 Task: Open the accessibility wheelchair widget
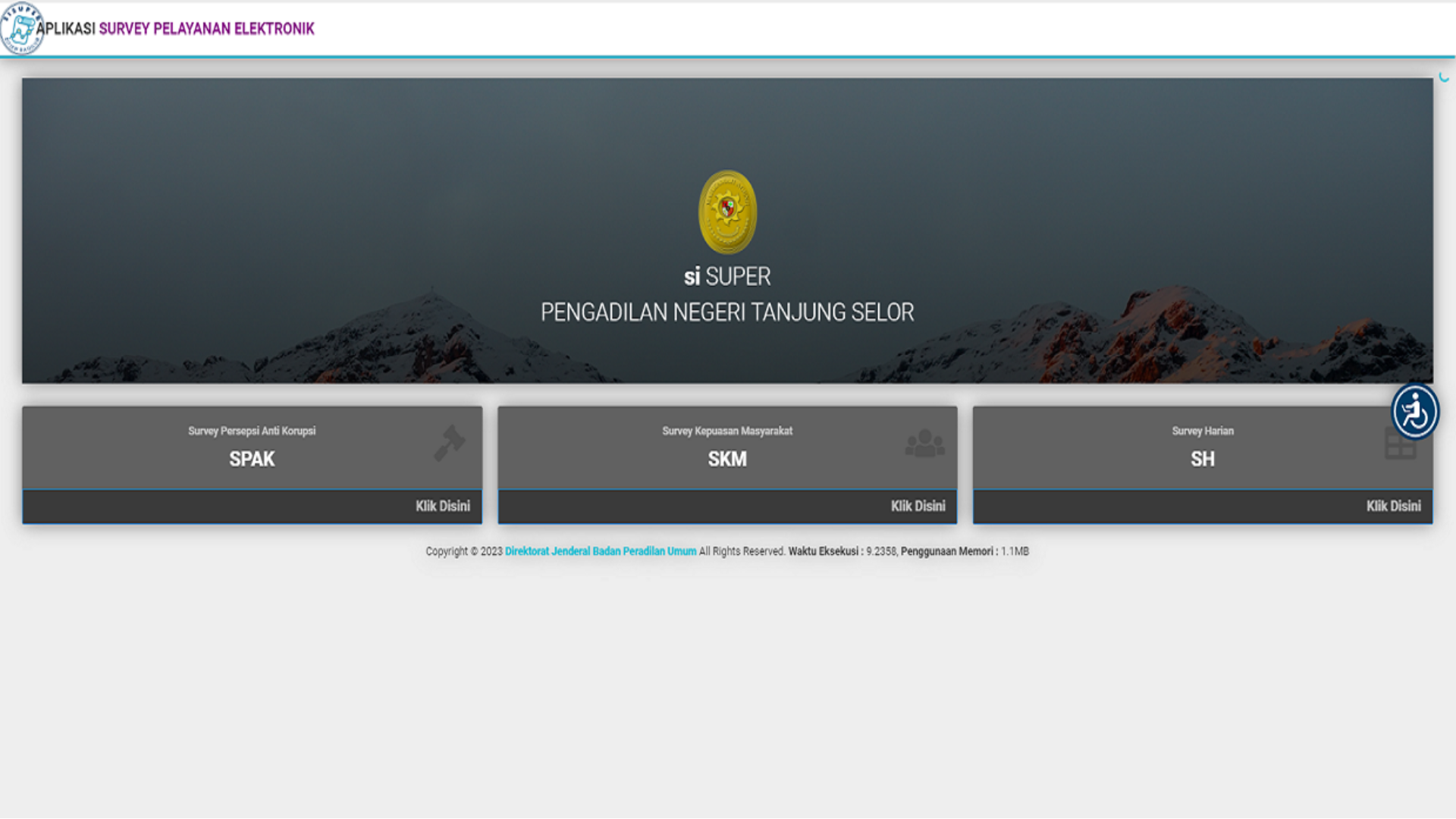(1414, 412)
